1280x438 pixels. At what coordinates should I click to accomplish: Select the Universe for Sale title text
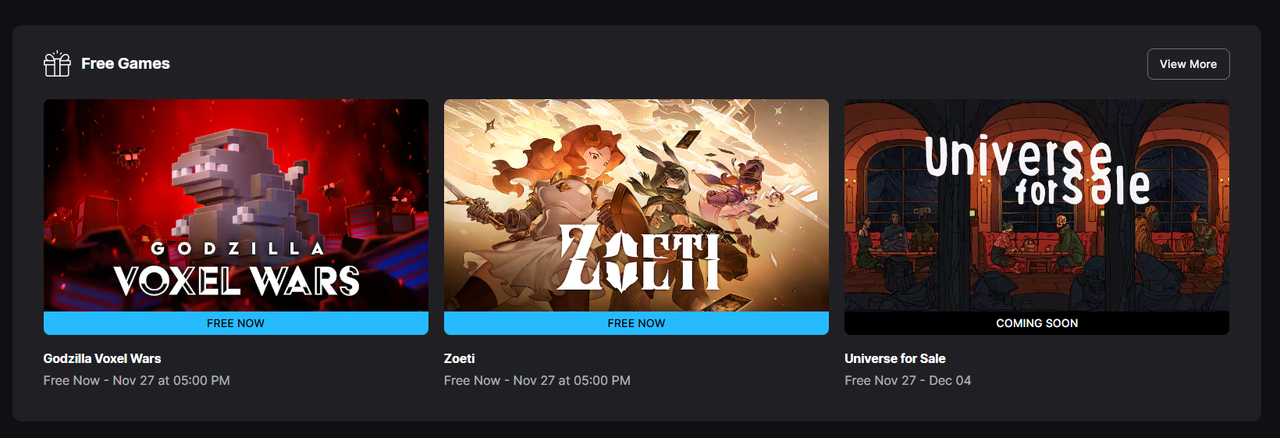click(895, 358)
